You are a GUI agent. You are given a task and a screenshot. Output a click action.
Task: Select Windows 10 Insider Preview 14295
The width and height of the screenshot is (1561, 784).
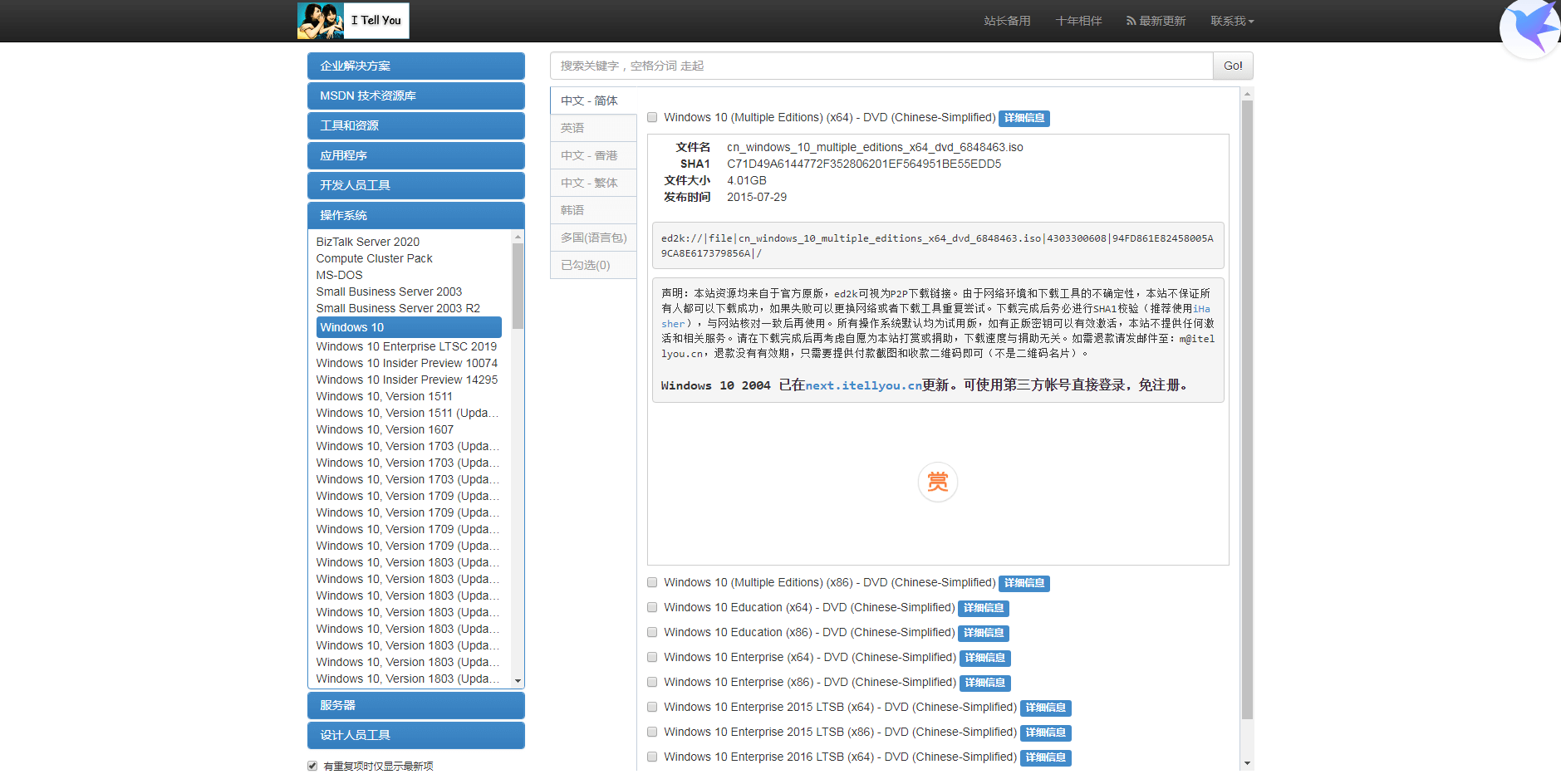[x=407, y=380]
